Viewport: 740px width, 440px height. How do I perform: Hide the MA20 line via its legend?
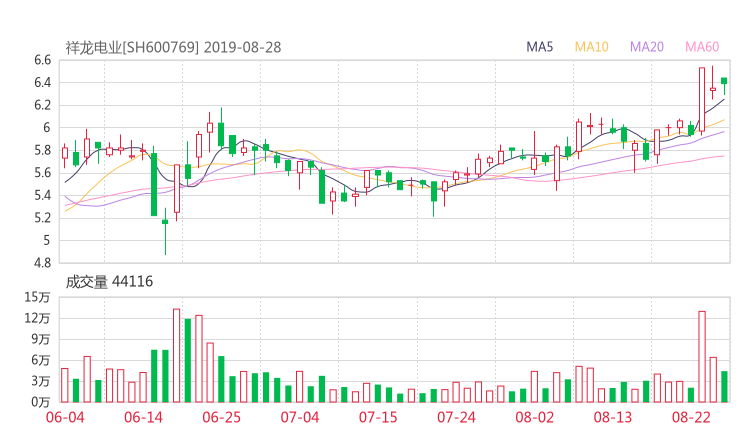coord(647,46)
